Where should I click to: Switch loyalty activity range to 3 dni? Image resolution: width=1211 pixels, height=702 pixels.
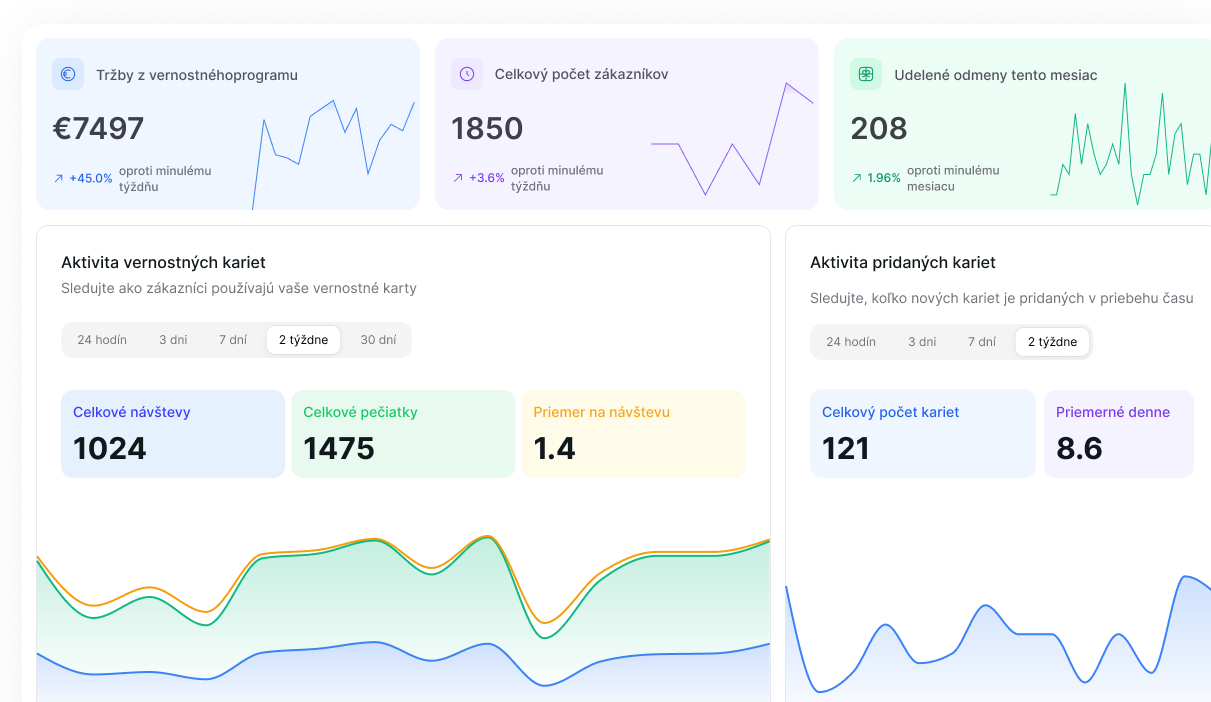[173, 340]
